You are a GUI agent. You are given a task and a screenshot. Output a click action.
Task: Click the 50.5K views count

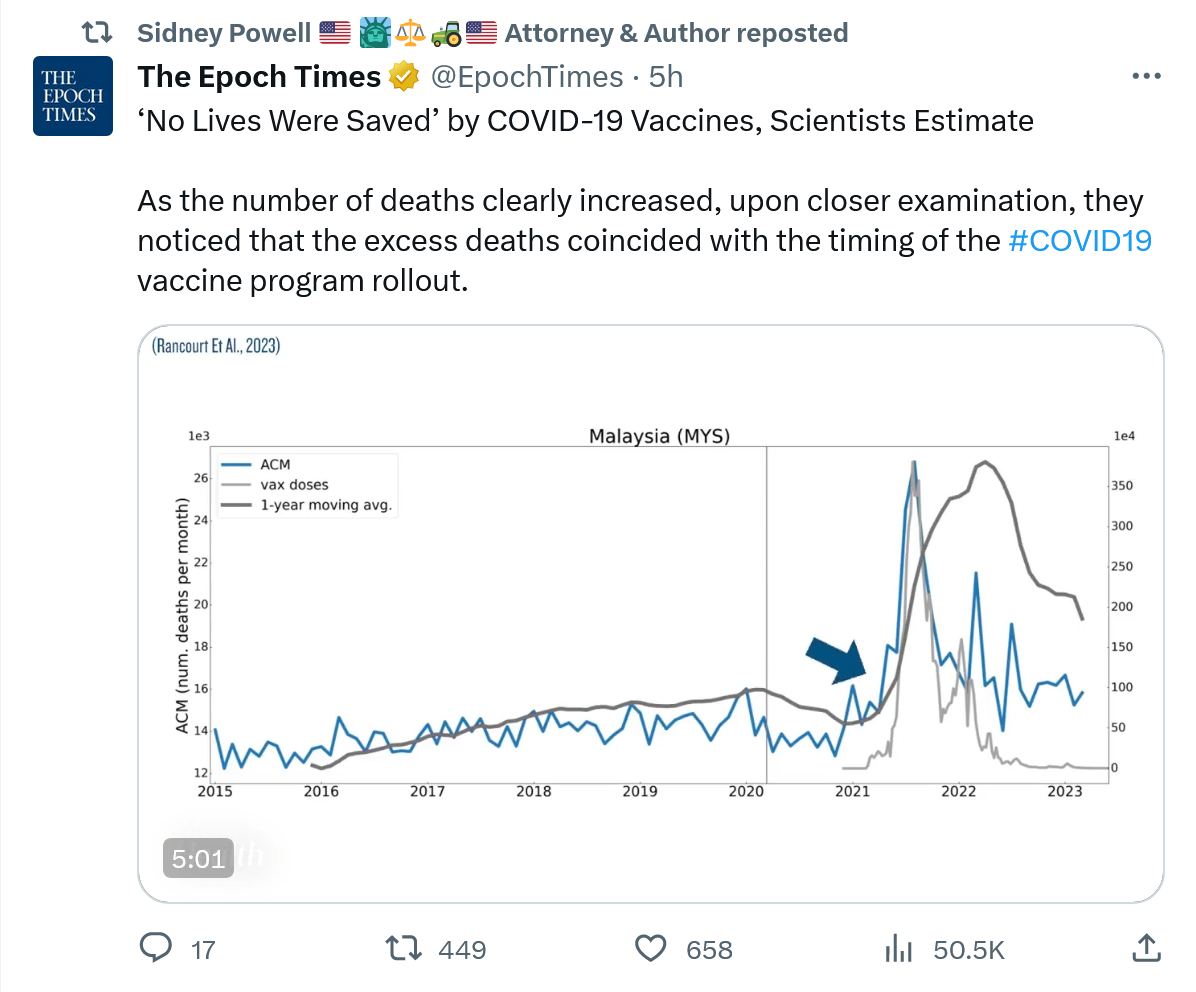point(968,949)
